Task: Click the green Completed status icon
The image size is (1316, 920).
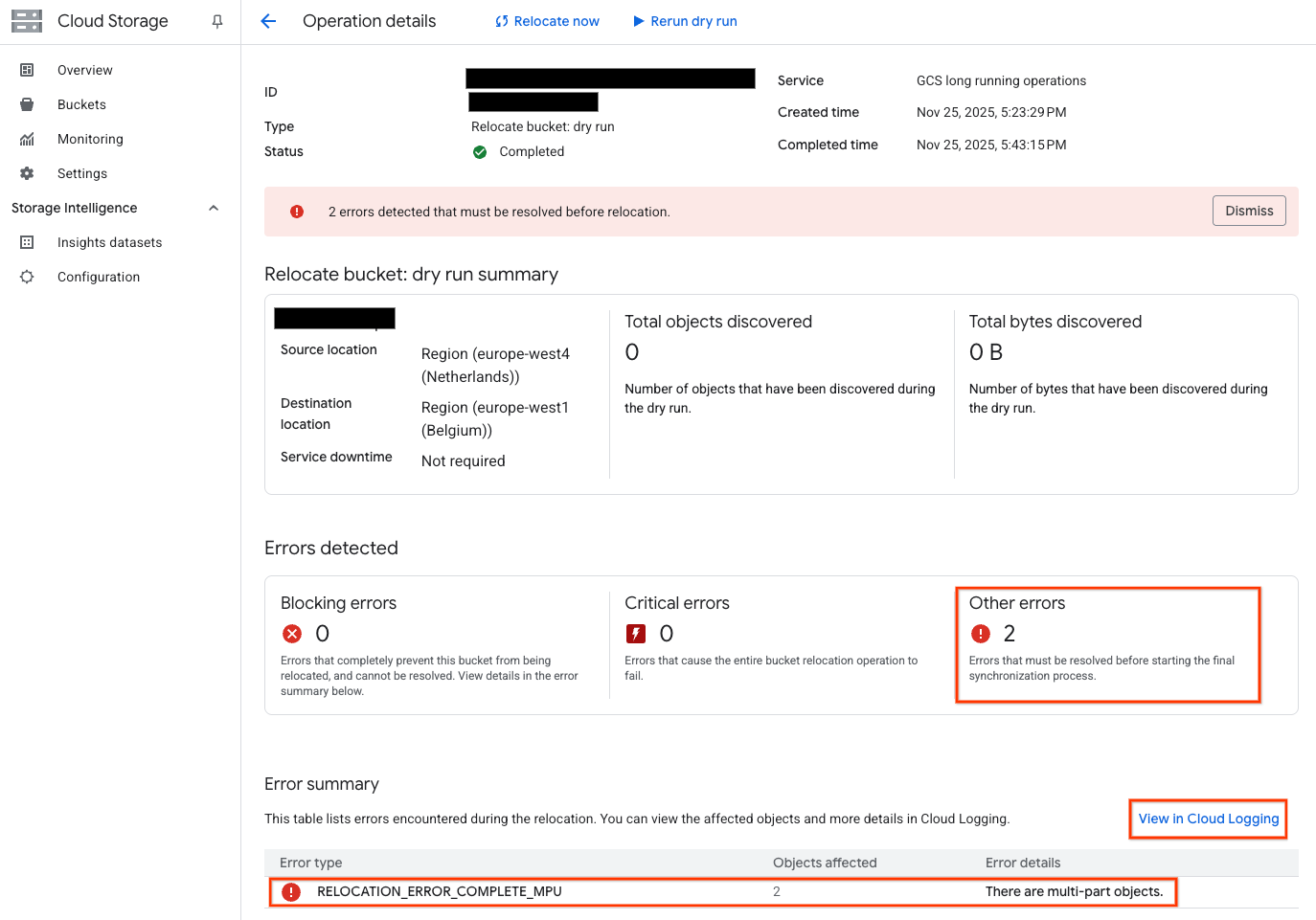Action: tap(479, 151)
